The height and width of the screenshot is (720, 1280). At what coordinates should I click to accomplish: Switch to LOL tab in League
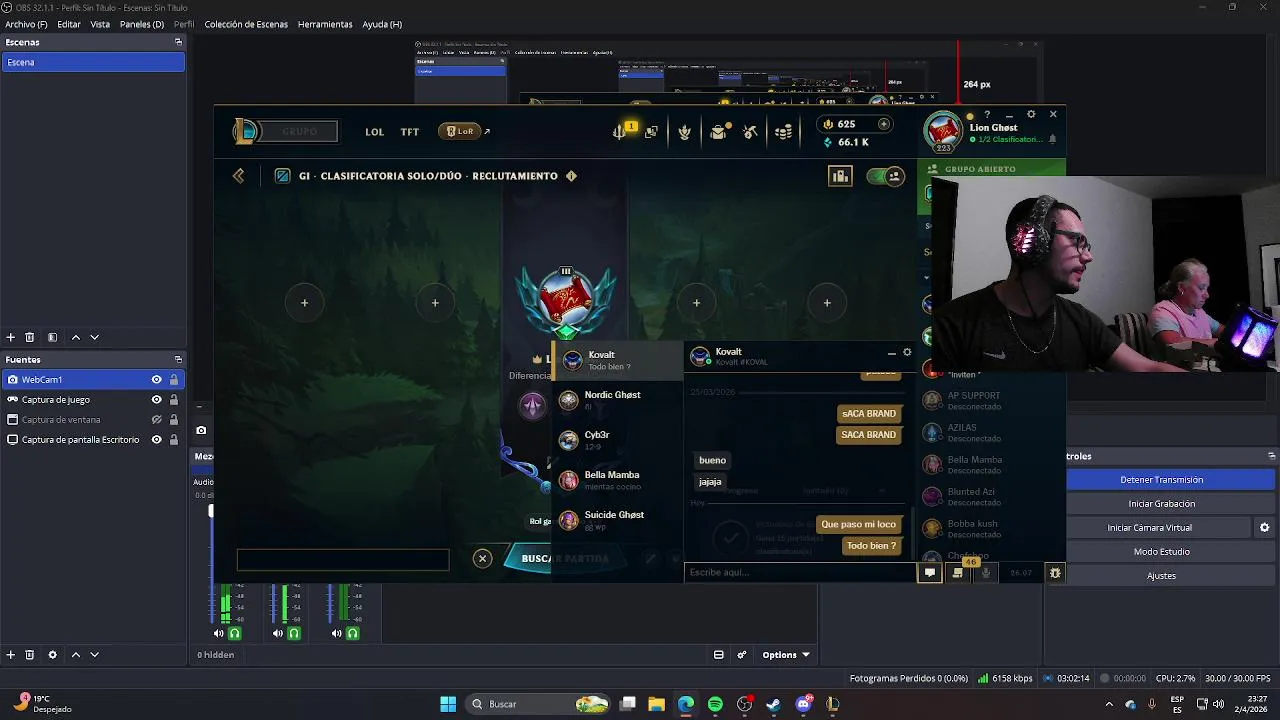[374, 132]
